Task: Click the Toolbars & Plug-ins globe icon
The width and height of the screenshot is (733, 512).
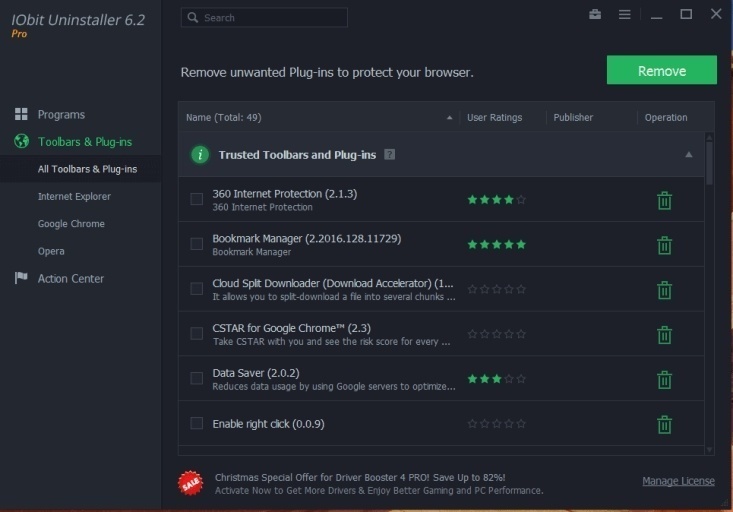Action: click(21, 141)
